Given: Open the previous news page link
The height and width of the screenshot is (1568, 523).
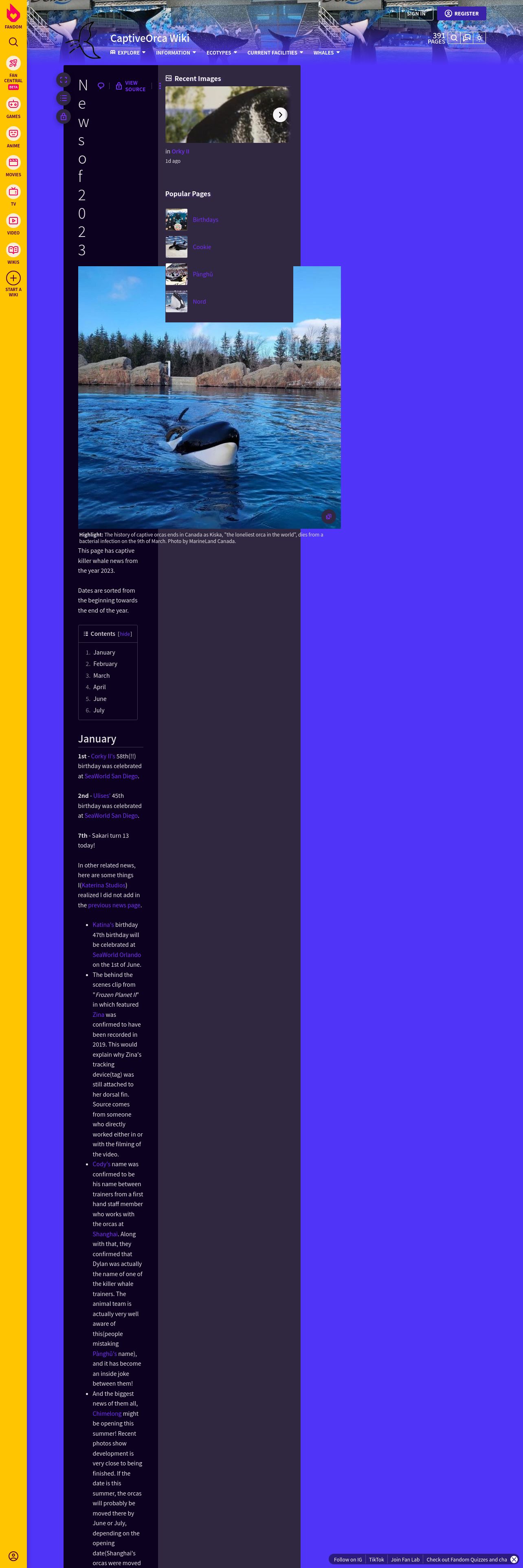Looking at the screenshot, I should click(114, 905).
